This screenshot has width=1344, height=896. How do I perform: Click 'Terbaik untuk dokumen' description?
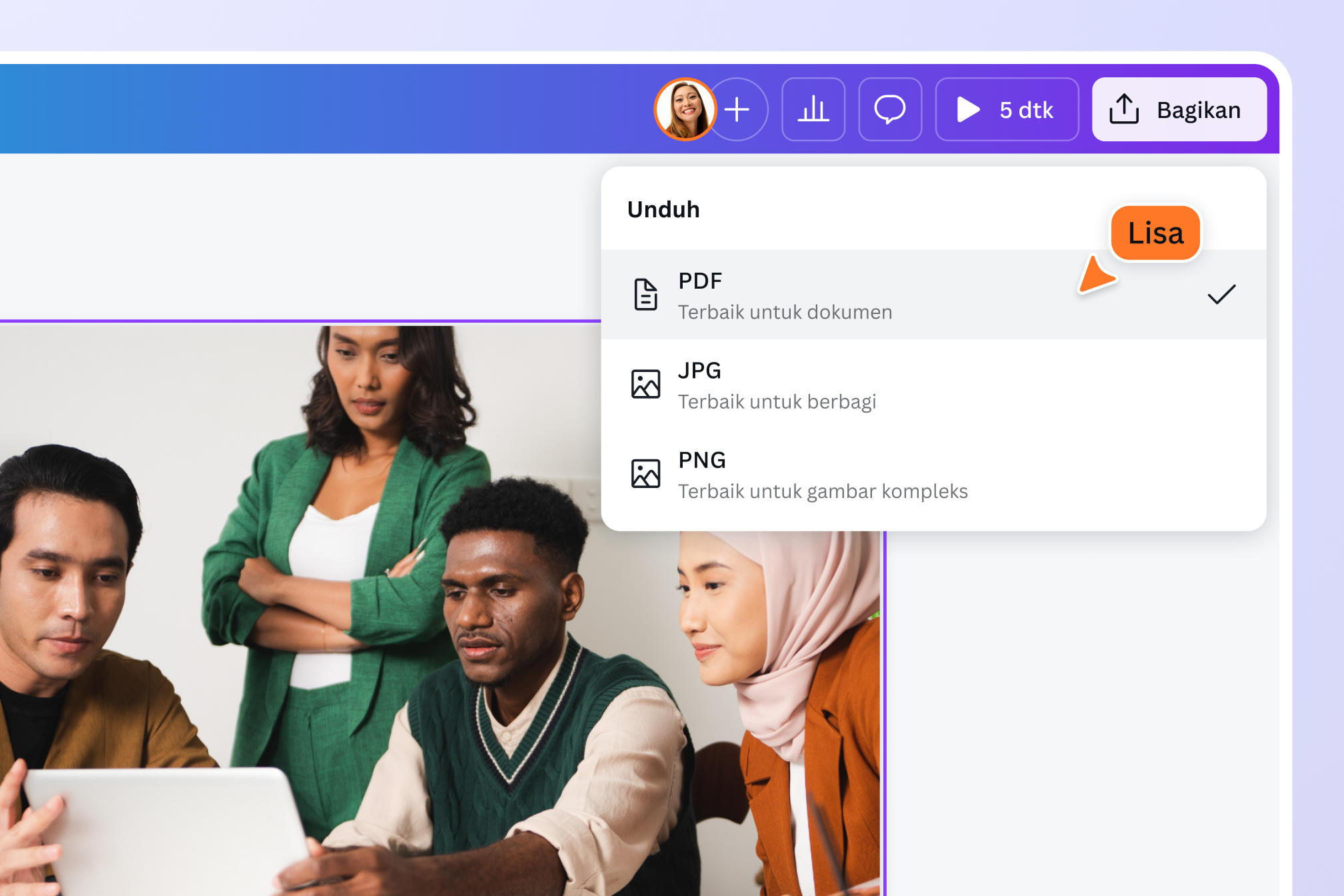[x=785, y=312]
